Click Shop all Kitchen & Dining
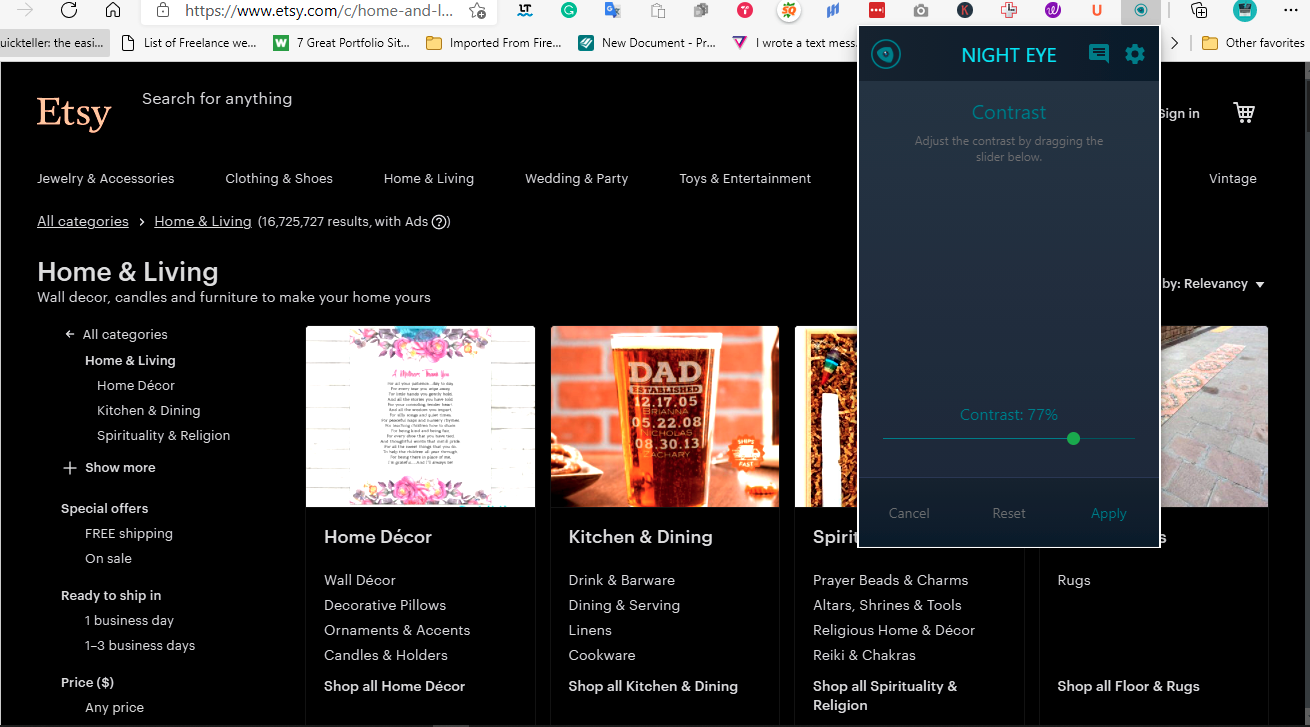This screenshot has height=727, width=1310. 653,686
